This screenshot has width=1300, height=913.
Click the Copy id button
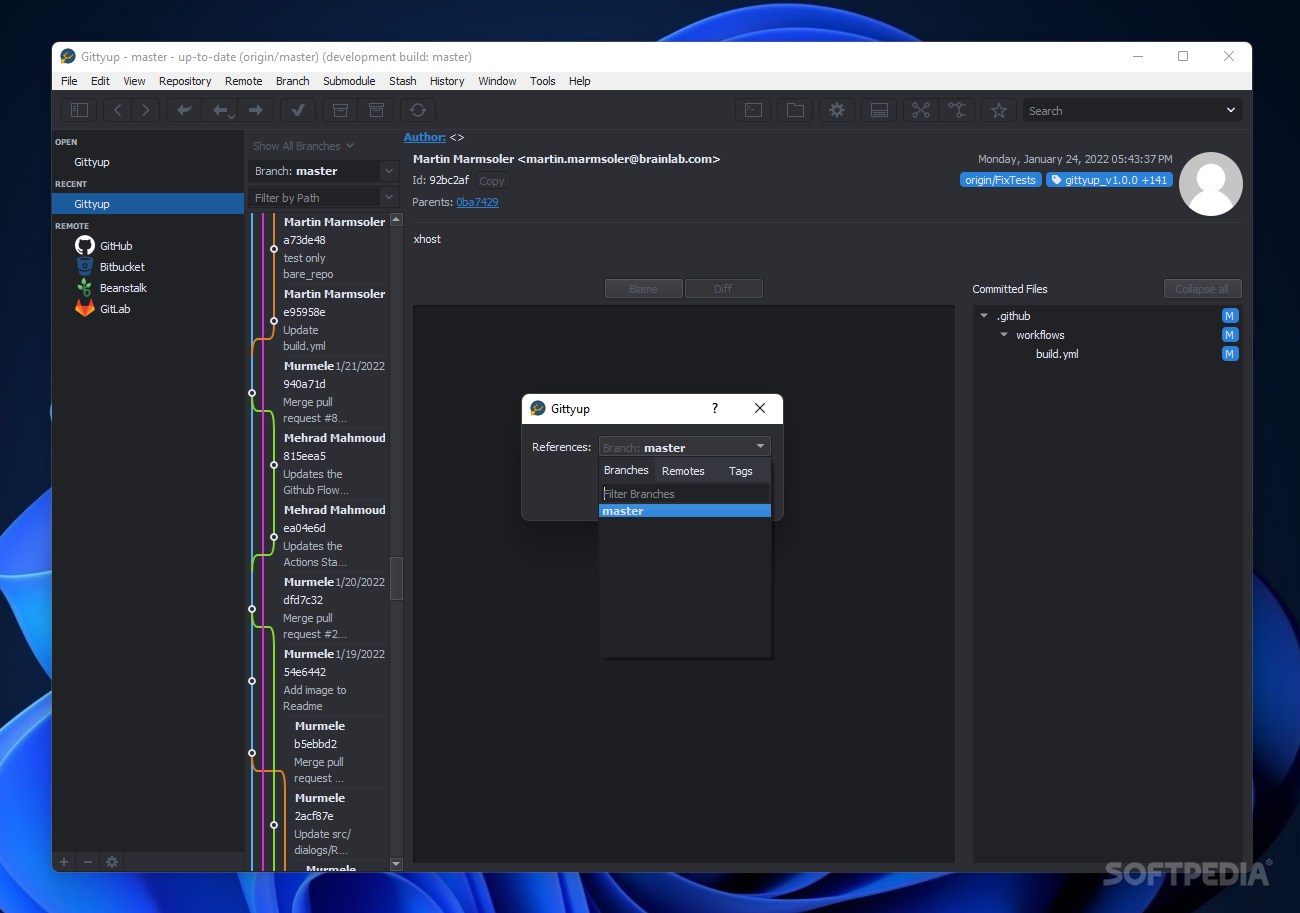coord(491,181)
